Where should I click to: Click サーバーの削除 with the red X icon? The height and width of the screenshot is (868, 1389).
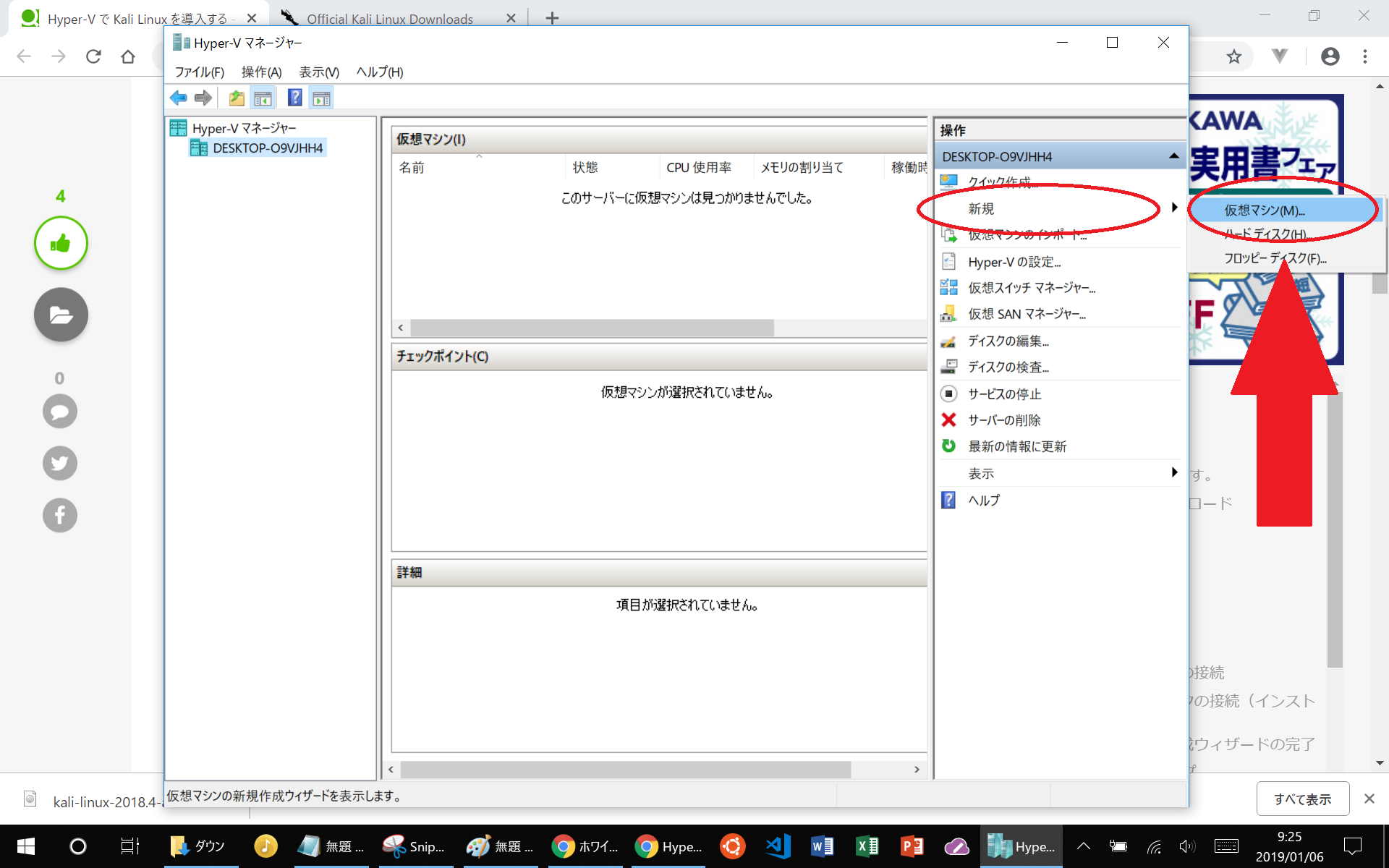(x=1003, y=420)
